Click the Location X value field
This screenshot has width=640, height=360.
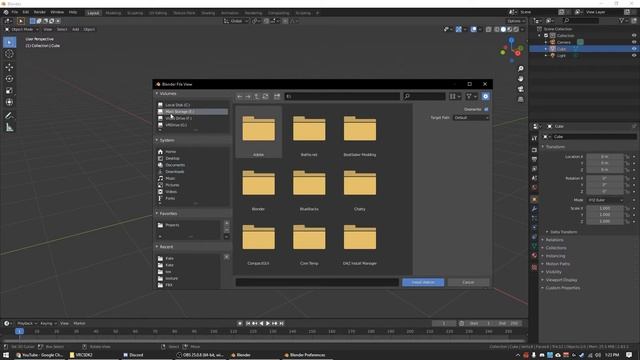[604, 157]
